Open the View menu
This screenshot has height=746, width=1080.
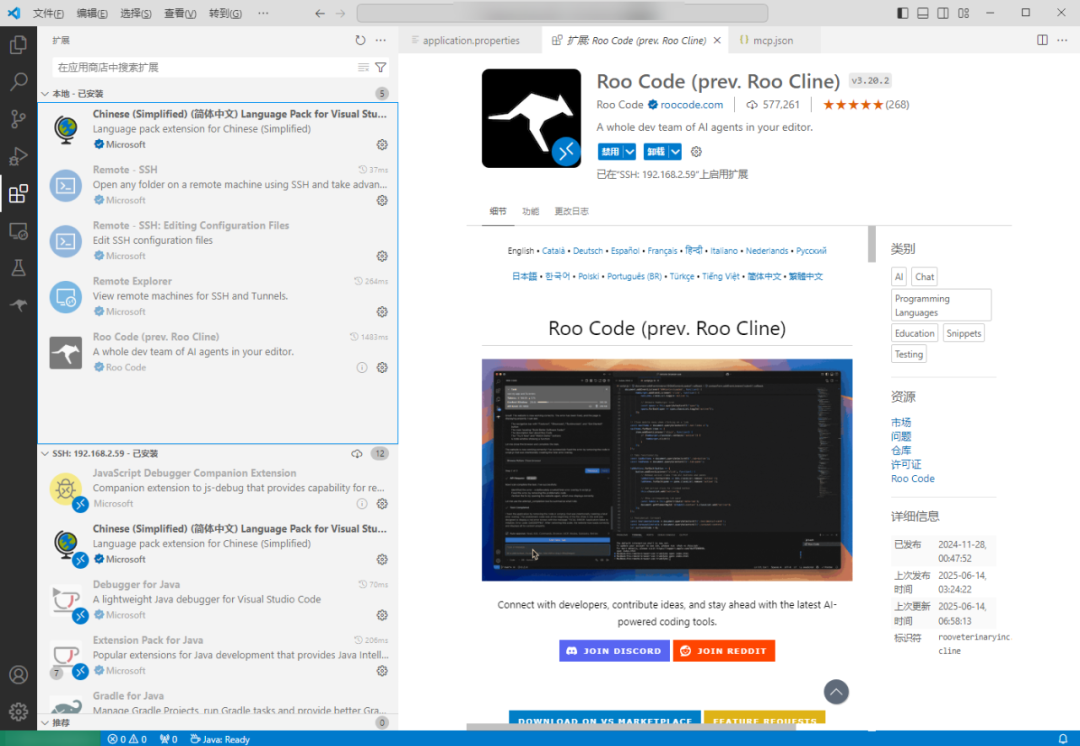pyautogui.click(x=180, y=13)
